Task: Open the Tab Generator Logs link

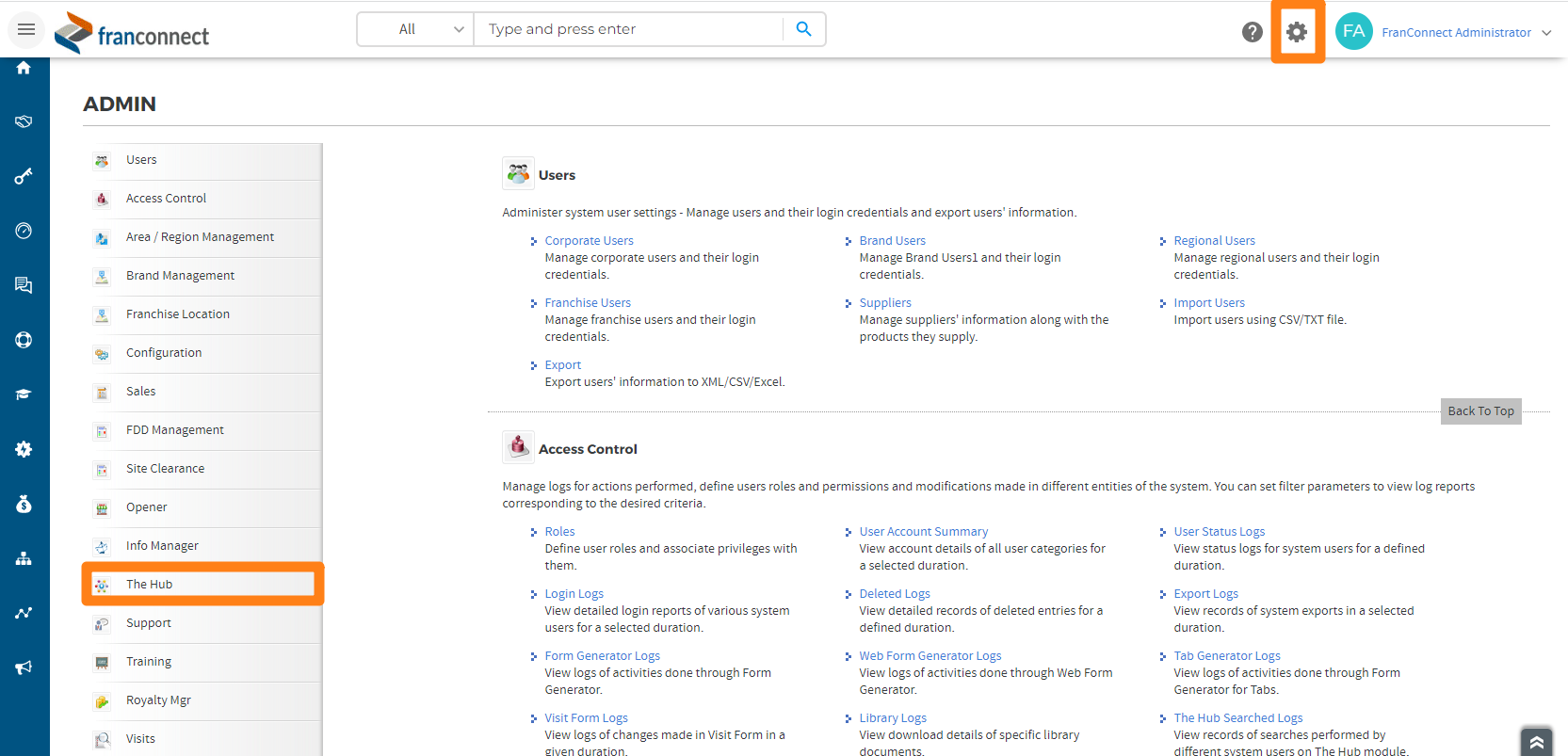Action: click(x=1227, y=656)
